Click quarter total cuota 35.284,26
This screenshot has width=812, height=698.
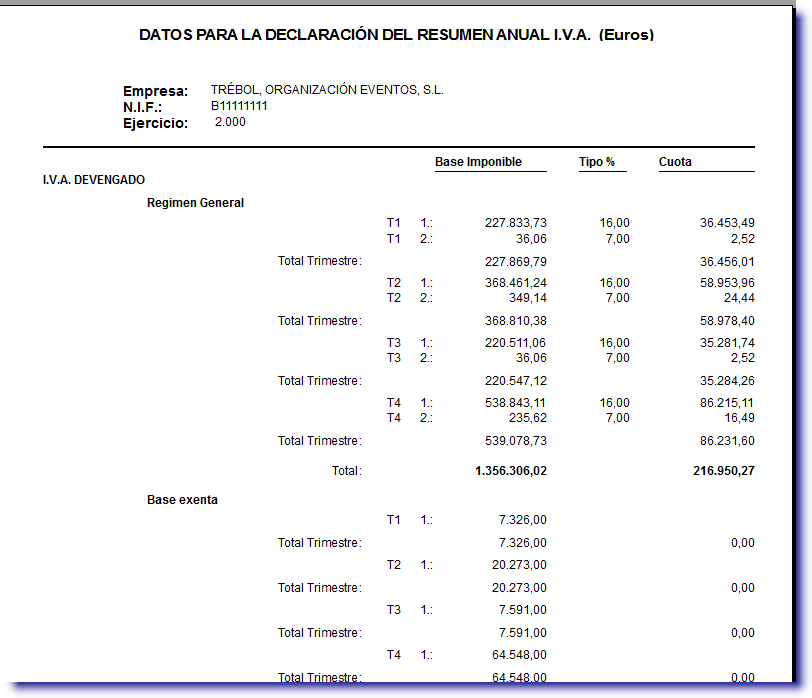coord(727,381)
